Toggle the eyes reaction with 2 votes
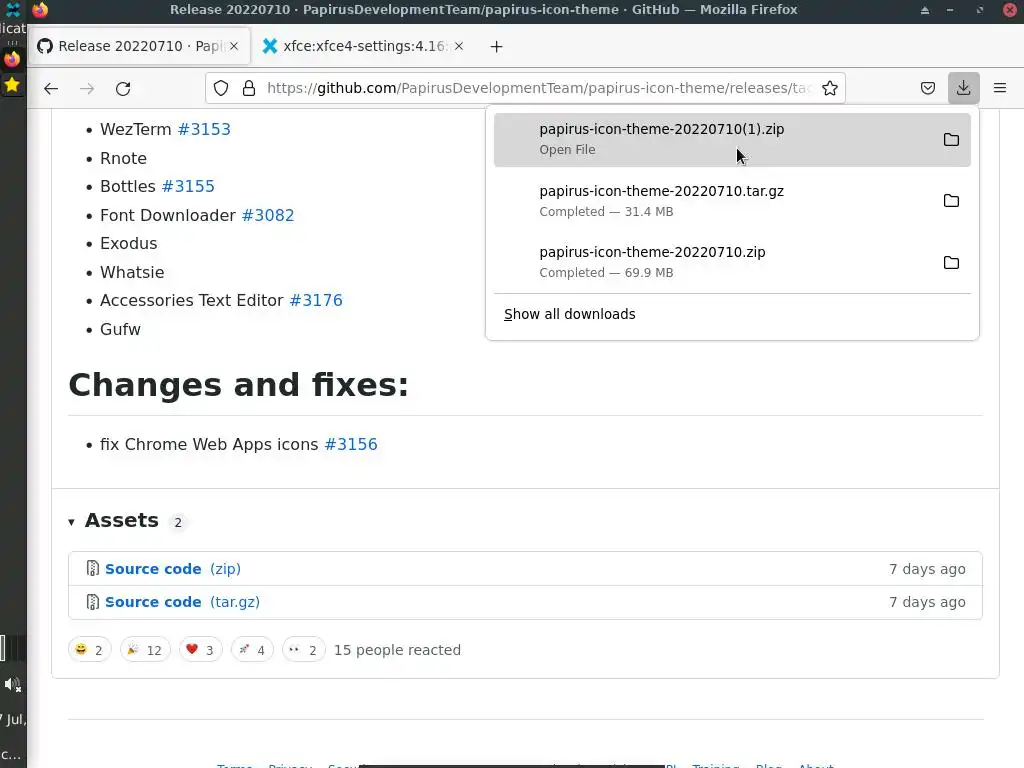 tap(304, 650)
